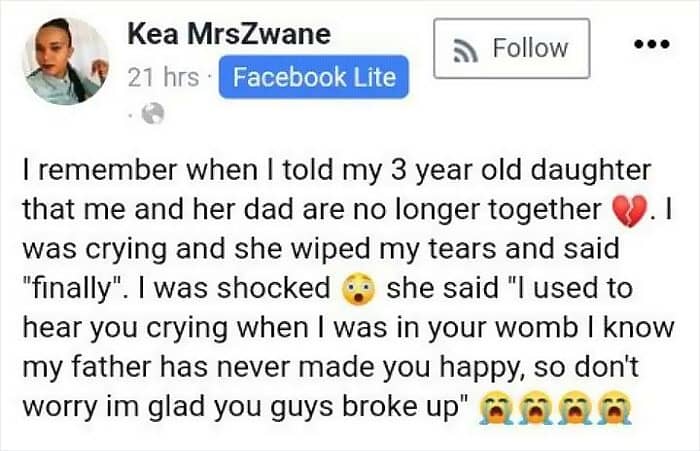Image resolution: width=700 pixels, height=451 pixels.
Task: Click the first crying face emoji
Action: (x=494, y=407)
